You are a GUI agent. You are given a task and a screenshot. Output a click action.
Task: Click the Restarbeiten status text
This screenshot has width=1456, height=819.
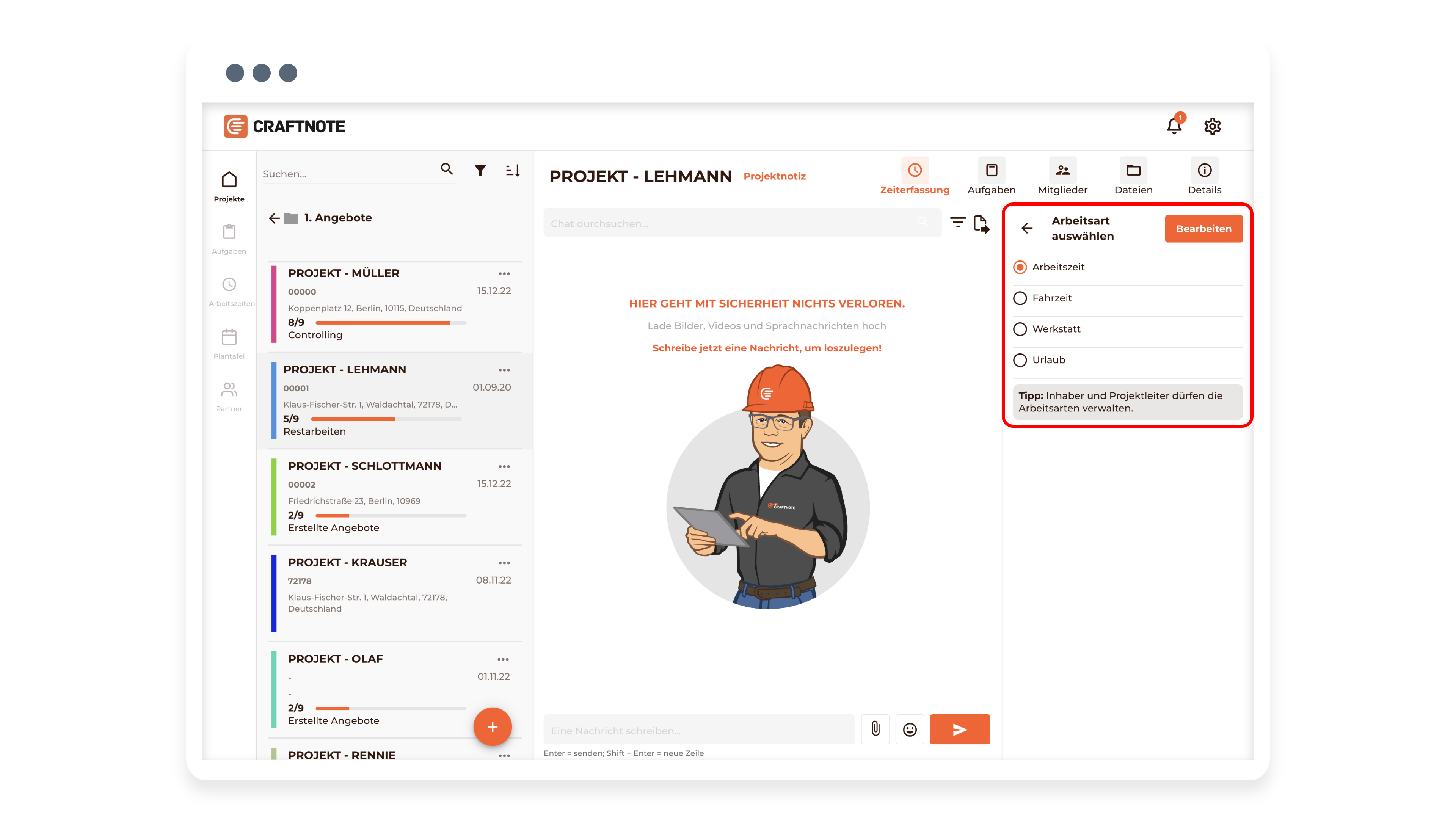point(314,432)
